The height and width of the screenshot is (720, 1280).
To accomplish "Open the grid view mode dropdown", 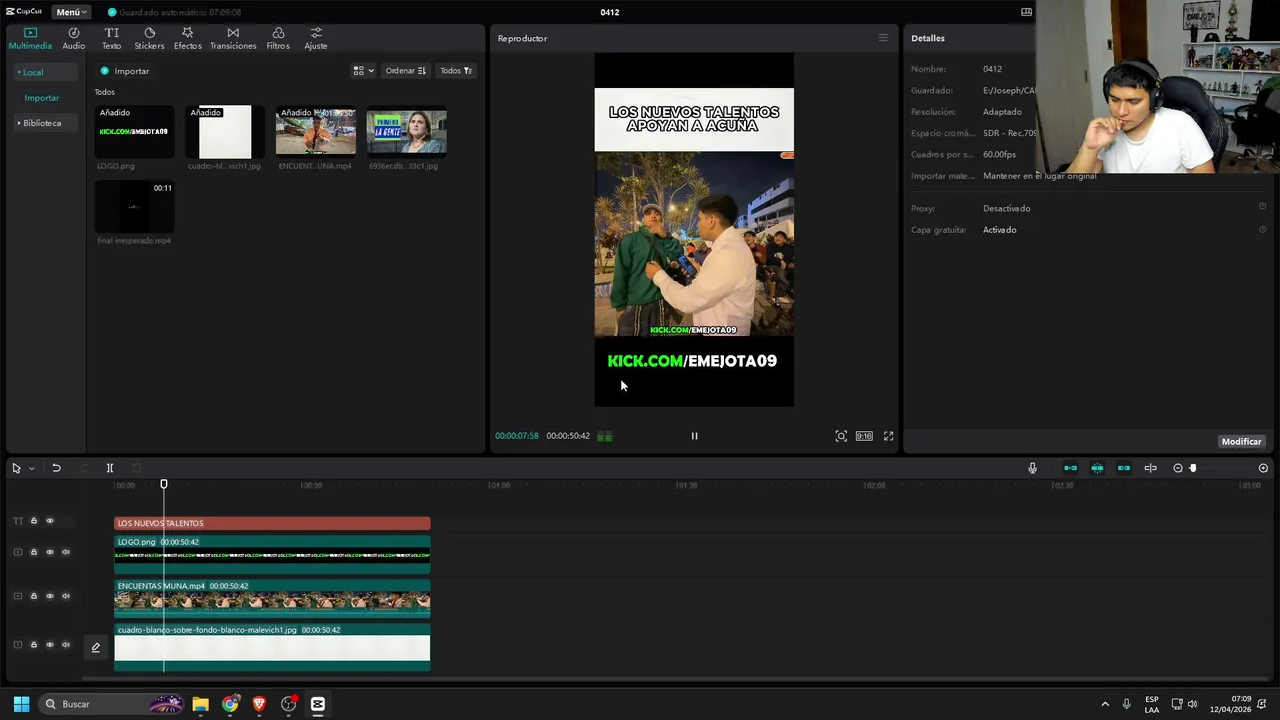I will tap(363, 71).
